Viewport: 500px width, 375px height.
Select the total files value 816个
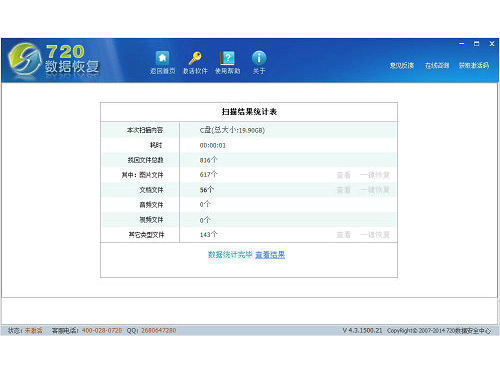pyautogui.click(x=208, y=160)
